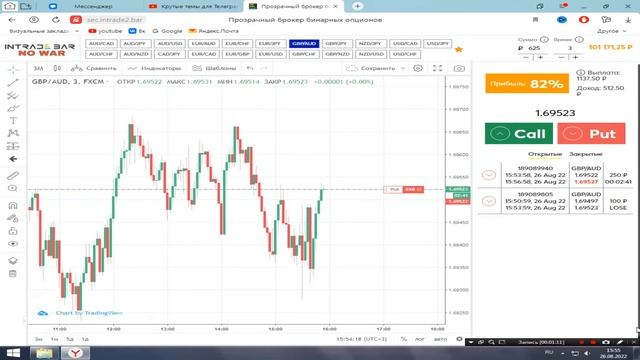Select the CAD/JPY currency pair
The height and width of the screenshot is (360, 640).
[169, 54]
